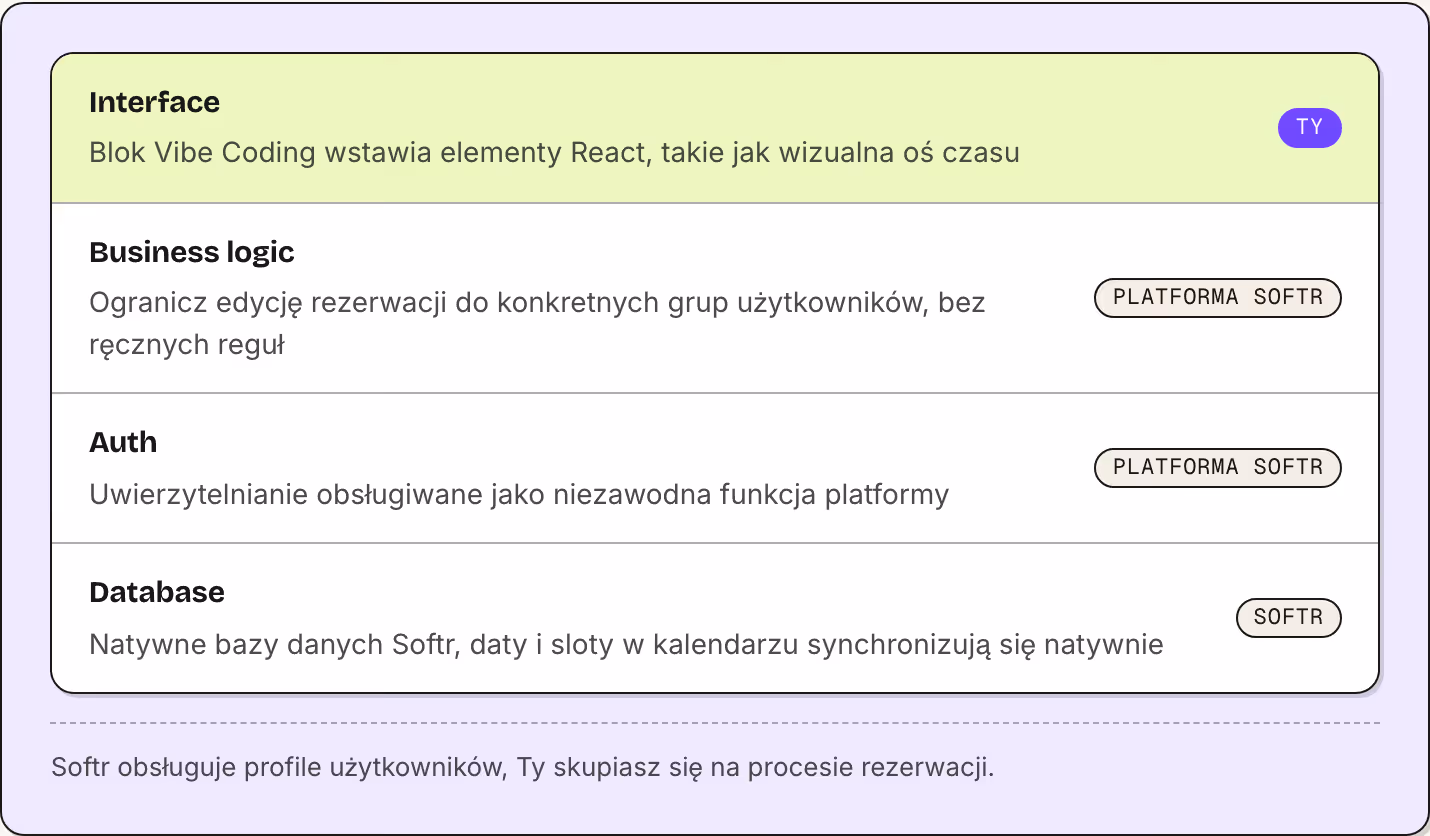Select the Database heading
The width and height of the screenshot is (1430, 836).
[157, 592]
